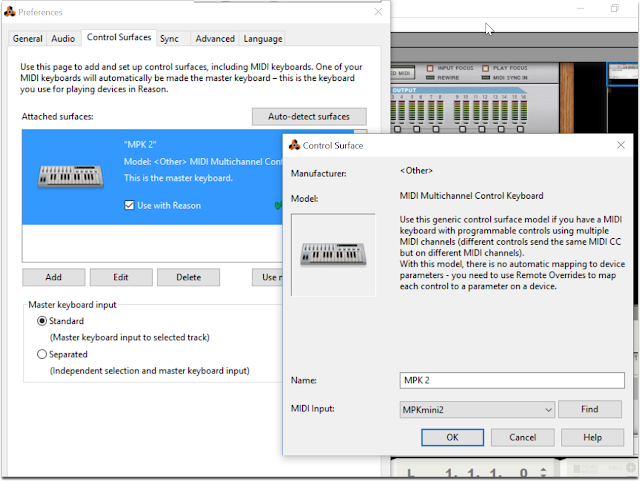Select the Separated master keyboard input option

click(x=42, y=354)
